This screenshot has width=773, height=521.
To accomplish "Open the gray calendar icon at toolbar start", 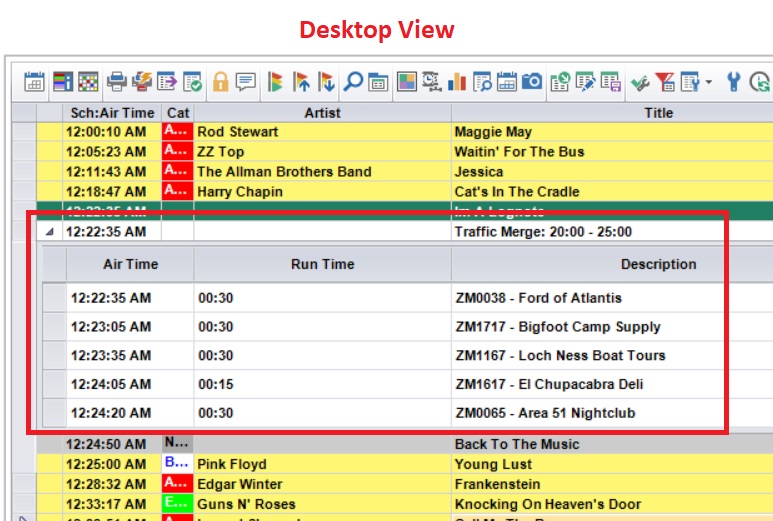I will [35, 82].
